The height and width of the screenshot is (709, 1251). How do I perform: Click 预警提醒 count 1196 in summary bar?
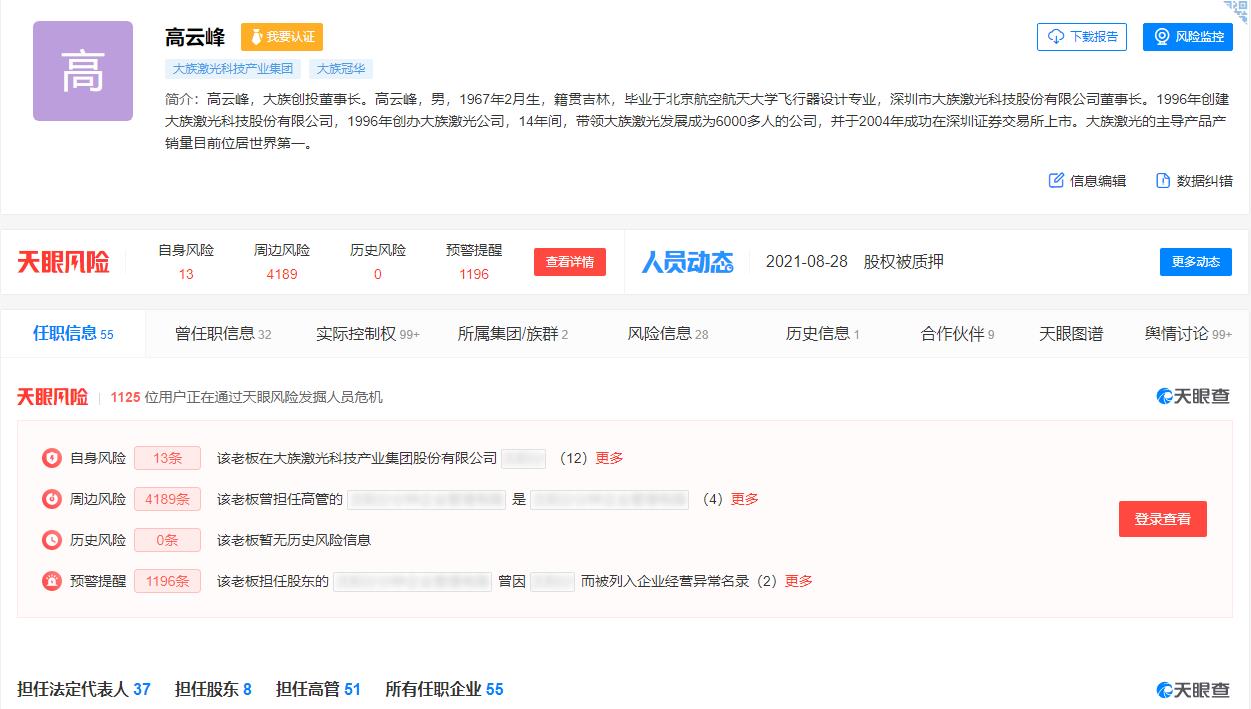tap(474, 274)
